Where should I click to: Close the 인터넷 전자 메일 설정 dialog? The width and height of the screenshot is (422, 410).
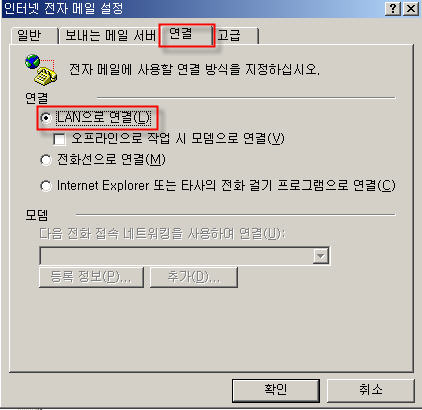click(x=411, y=8)
